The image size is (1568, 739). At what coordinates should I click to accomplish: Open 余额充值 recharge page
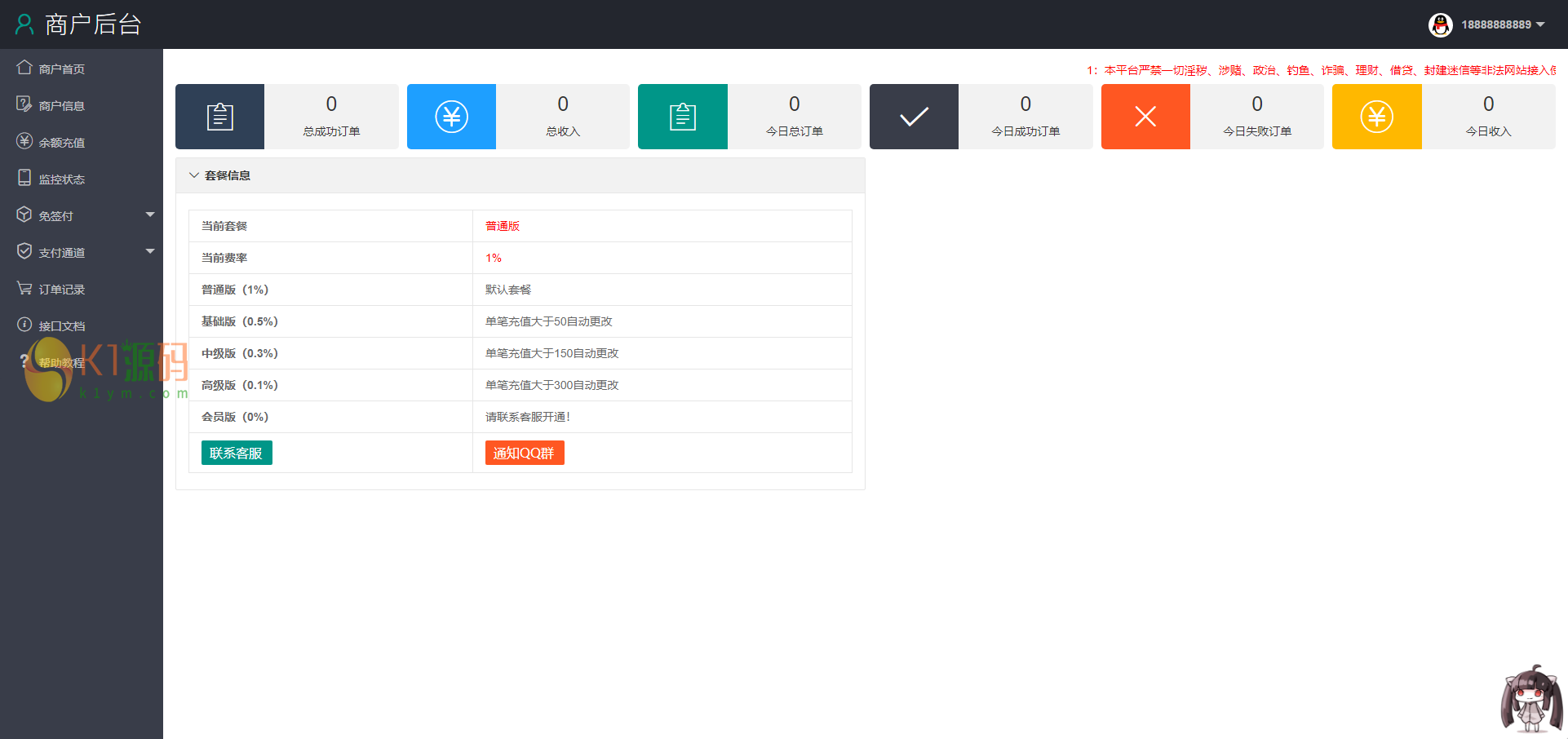point(61,143)
